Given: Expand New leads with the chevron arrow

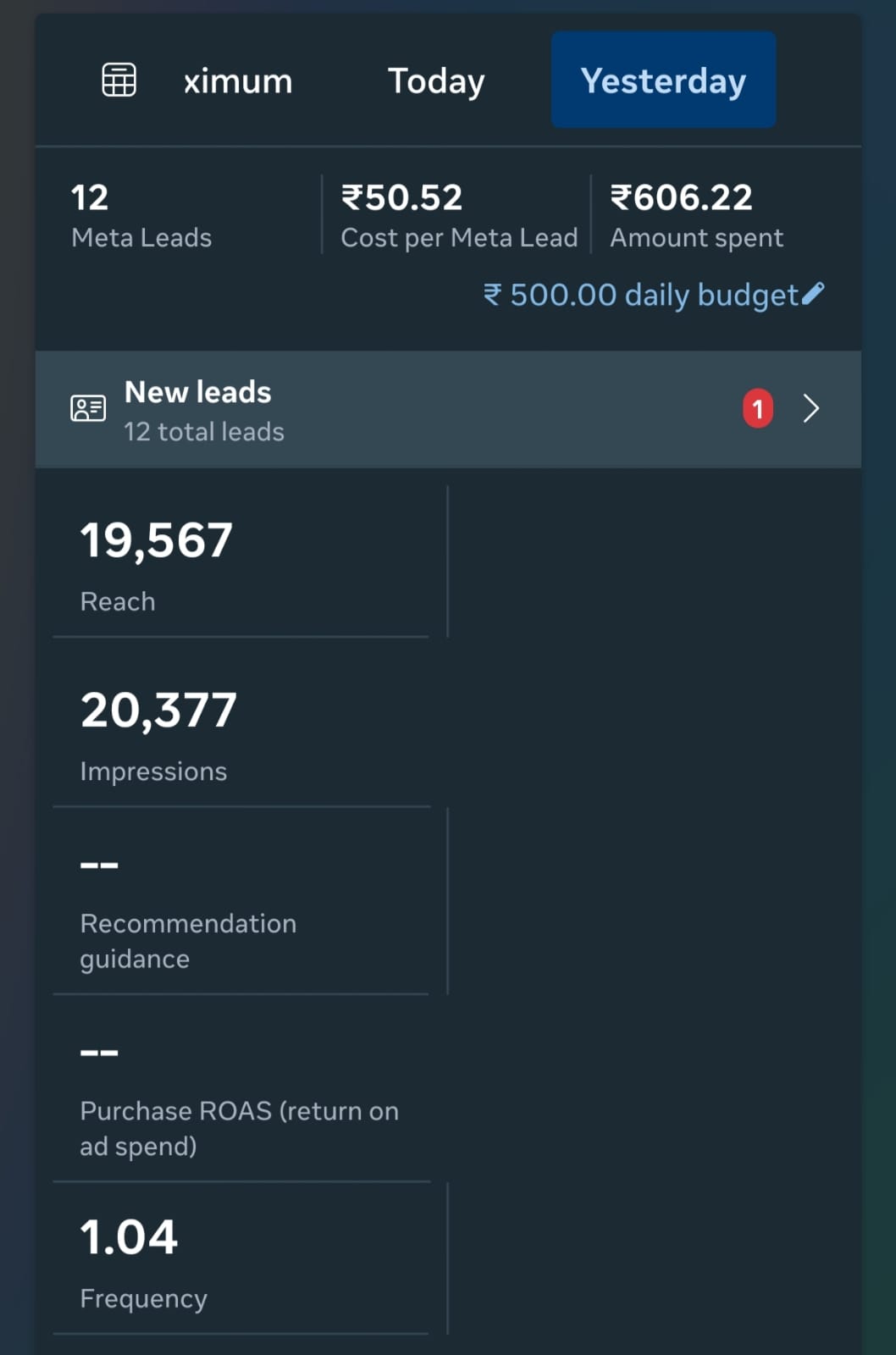Looking at the screenshot, I should pos(810,409).
